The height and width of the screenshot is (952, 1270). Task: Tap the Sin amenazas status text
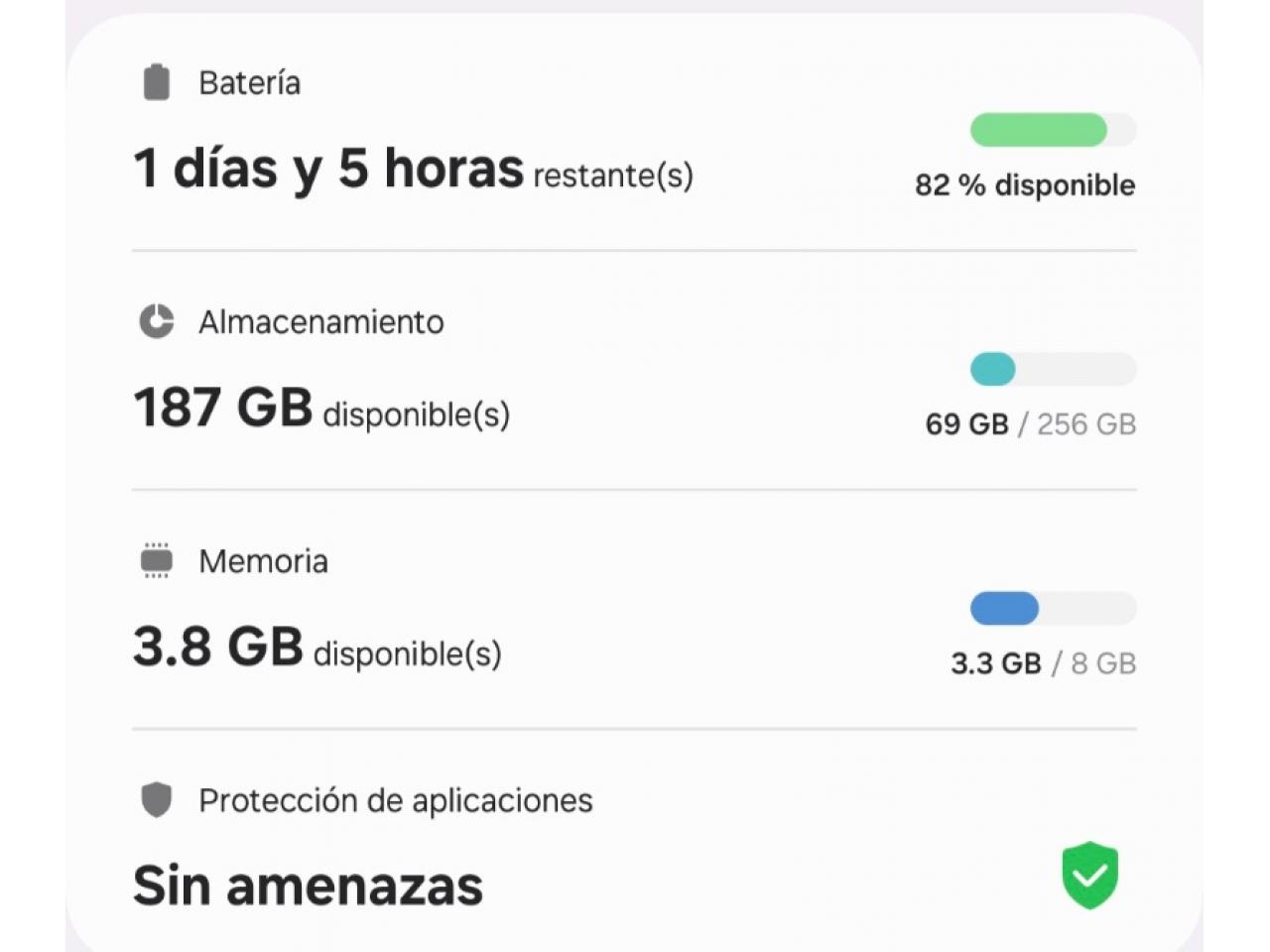pyautogui.click(x=308, y=886)
